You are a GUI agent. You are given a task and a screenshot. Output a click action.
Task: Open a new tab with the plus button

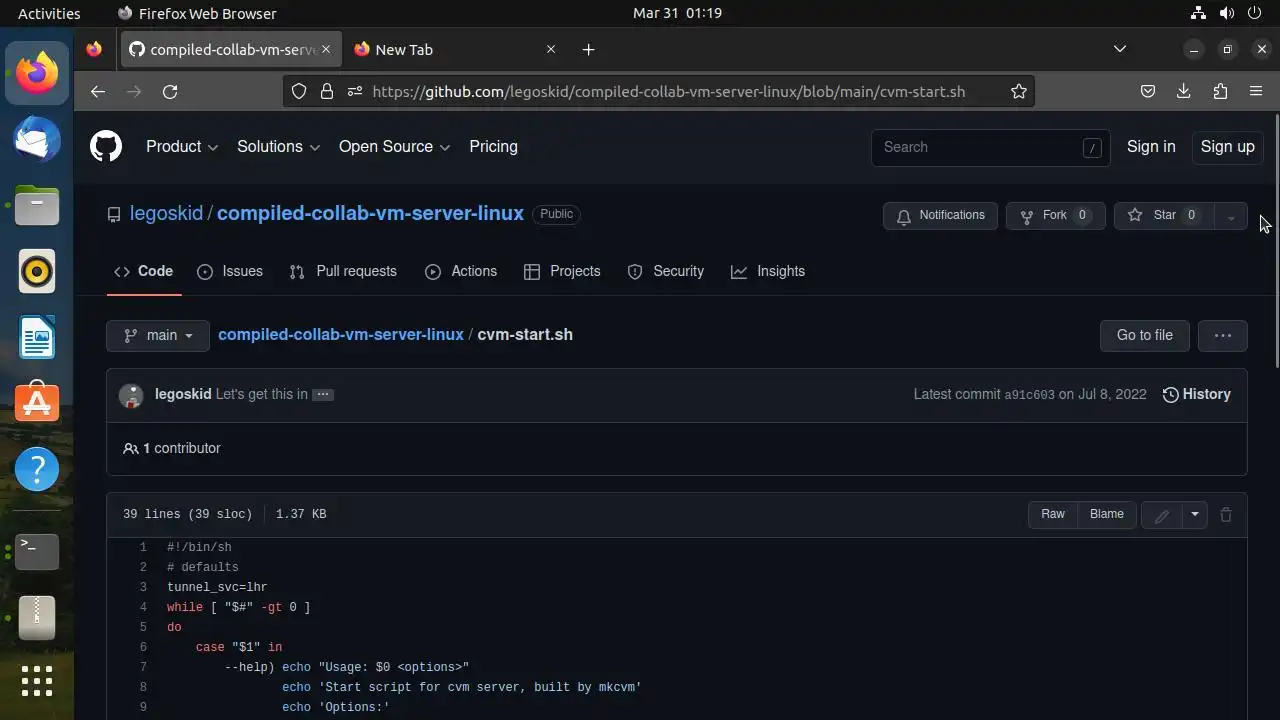coord(588,49)
